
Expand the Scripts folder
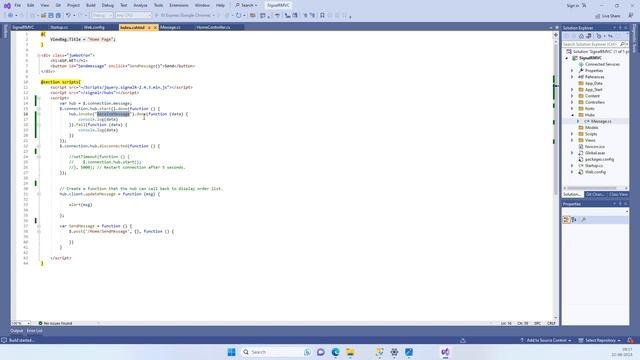click(572, 134)
